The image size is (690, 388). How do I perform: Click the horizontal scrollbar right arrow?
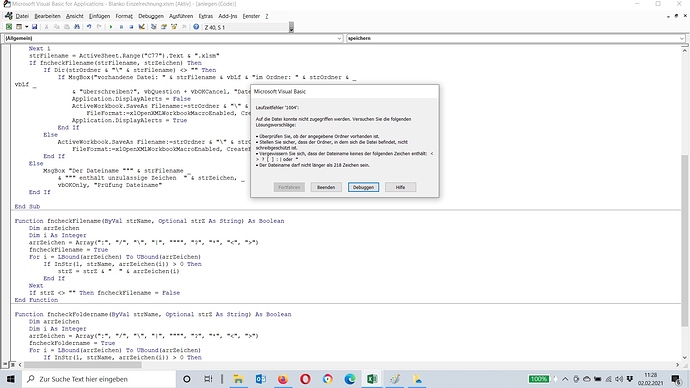click(677, 365)
